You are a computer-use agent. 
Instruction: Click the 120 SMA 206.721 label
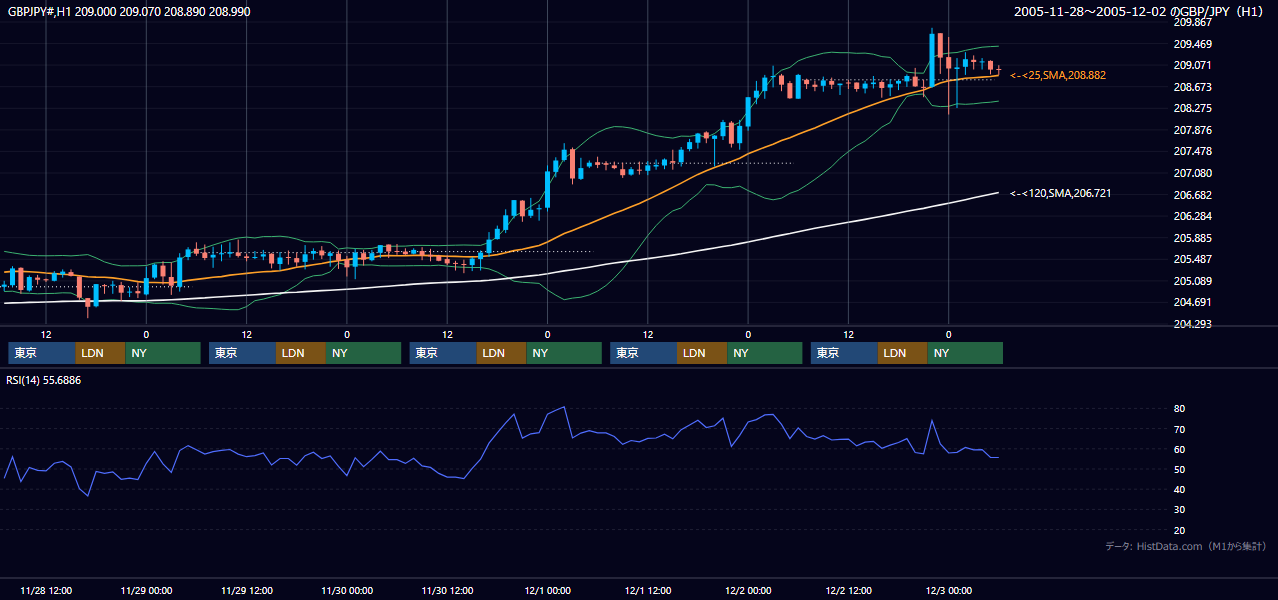point(1060,193)
